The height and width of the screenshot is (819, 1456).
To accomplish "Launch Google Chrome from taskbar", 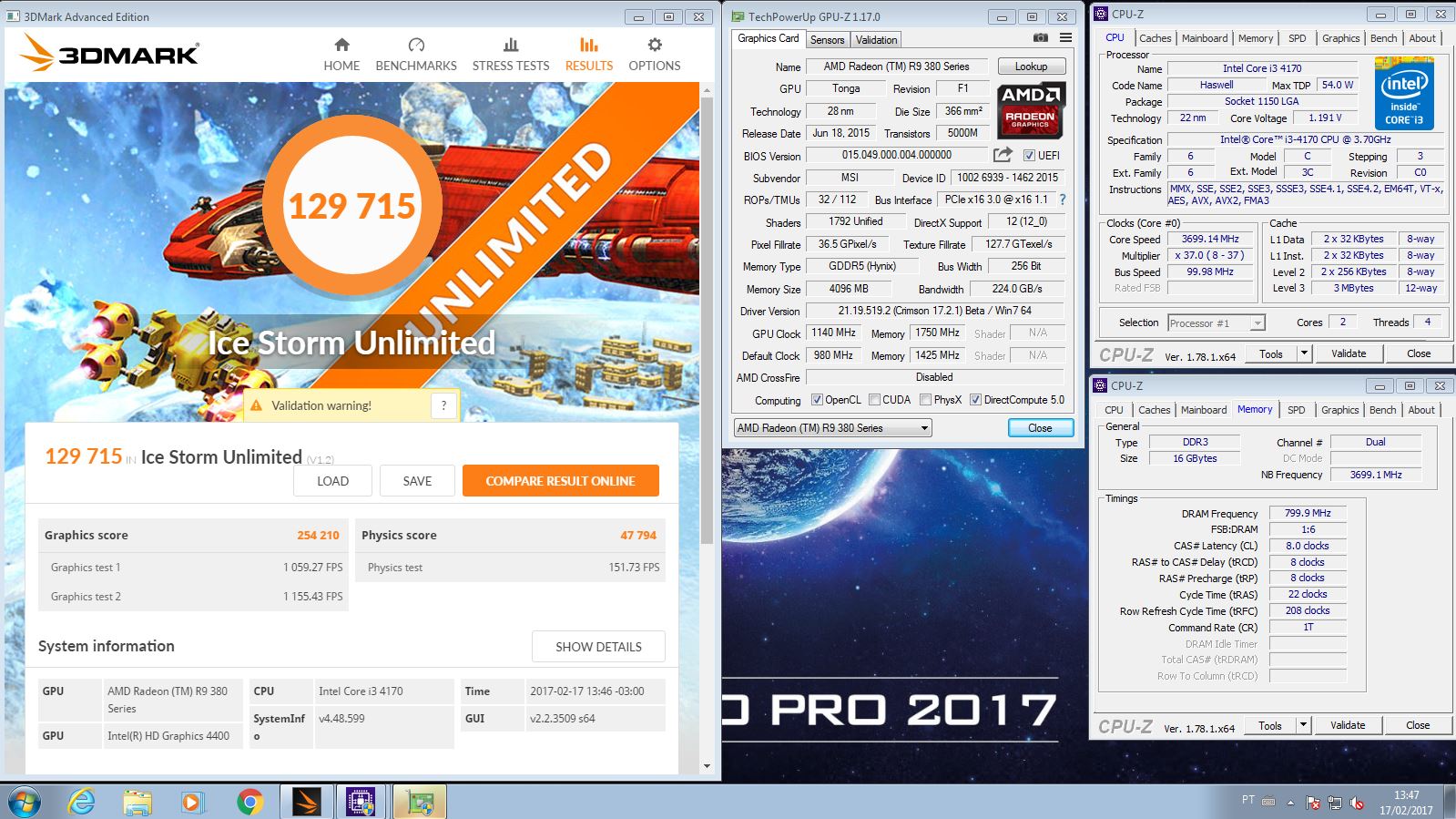I will [249, 802].
